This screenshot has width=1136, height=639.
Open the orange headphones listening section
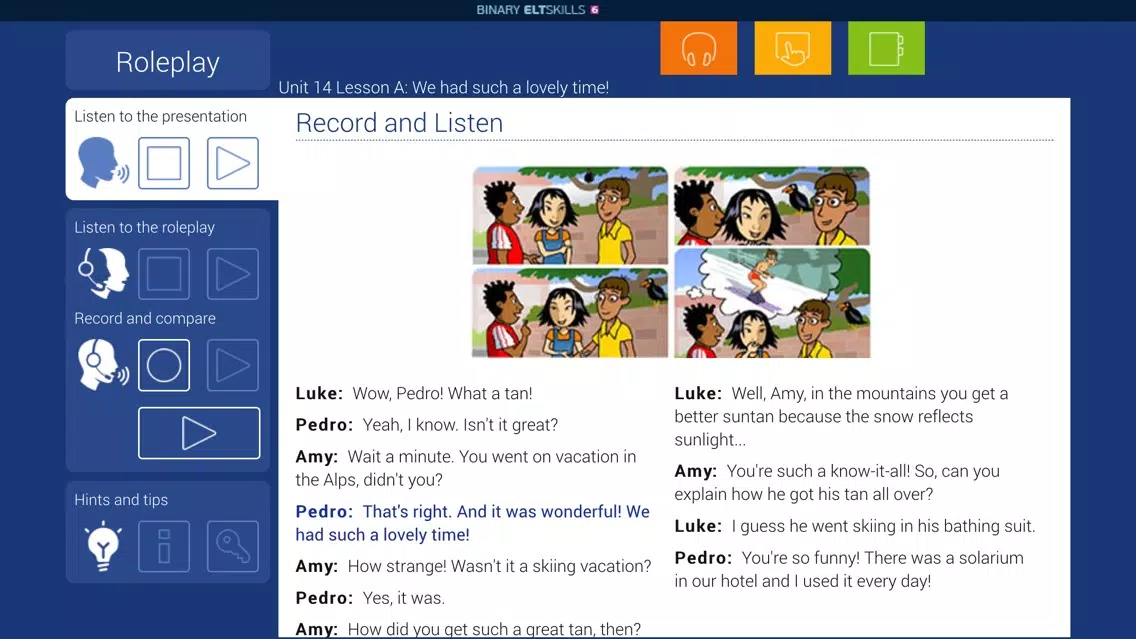(x=698, y=48)
